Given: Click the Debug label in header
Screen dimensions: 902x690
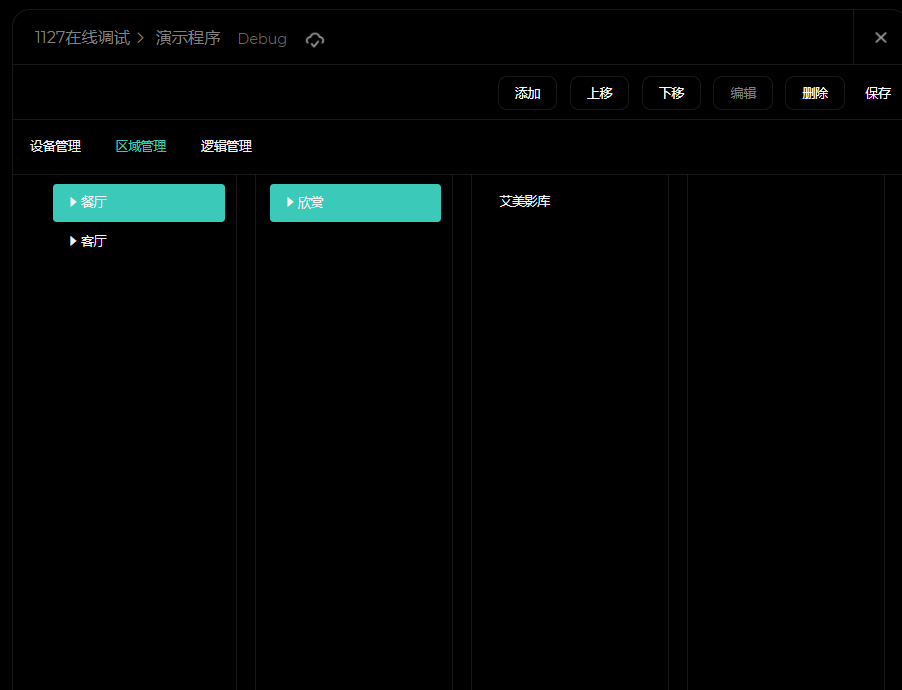Looking at the screenshot, I should point(262,39).
